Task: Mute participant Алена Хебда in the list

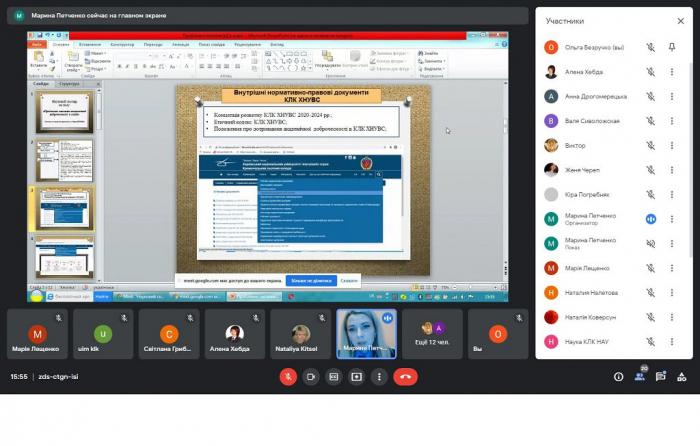Action: click(x=650, y=72)
